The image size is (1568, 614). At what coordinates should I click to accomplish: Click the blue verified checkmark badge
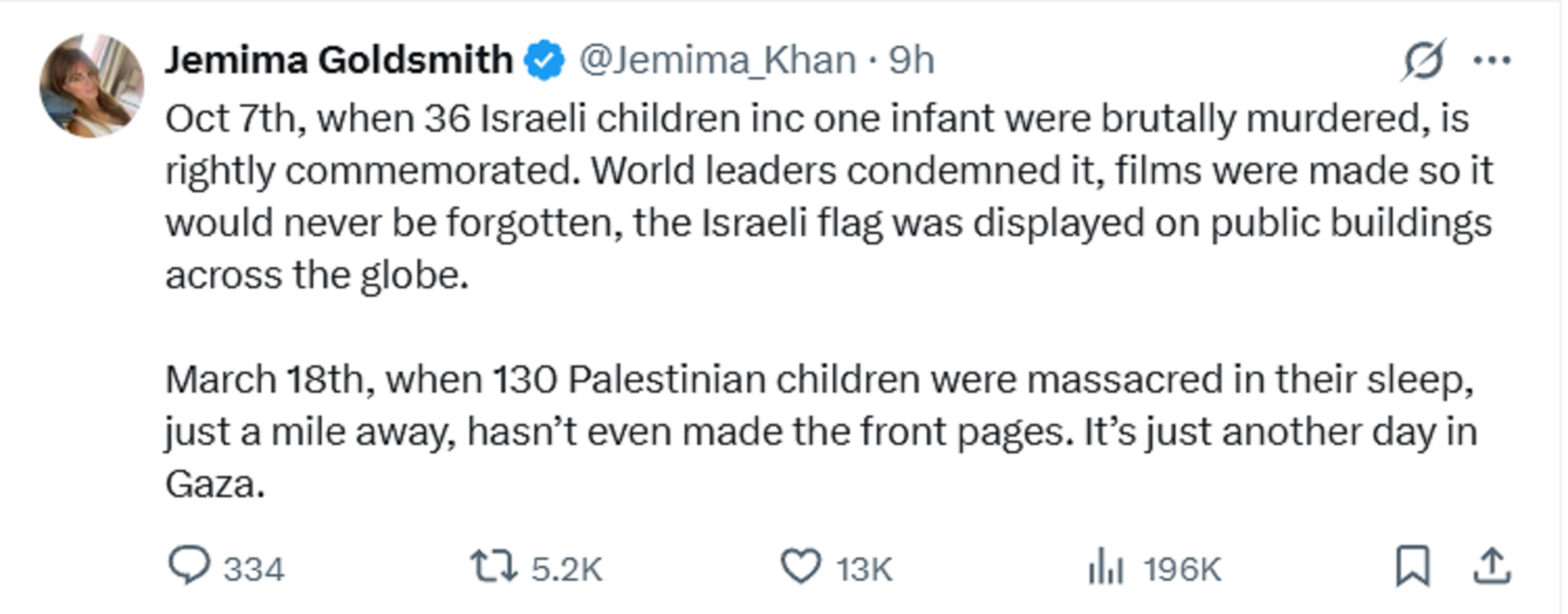(x=544, y=60)
